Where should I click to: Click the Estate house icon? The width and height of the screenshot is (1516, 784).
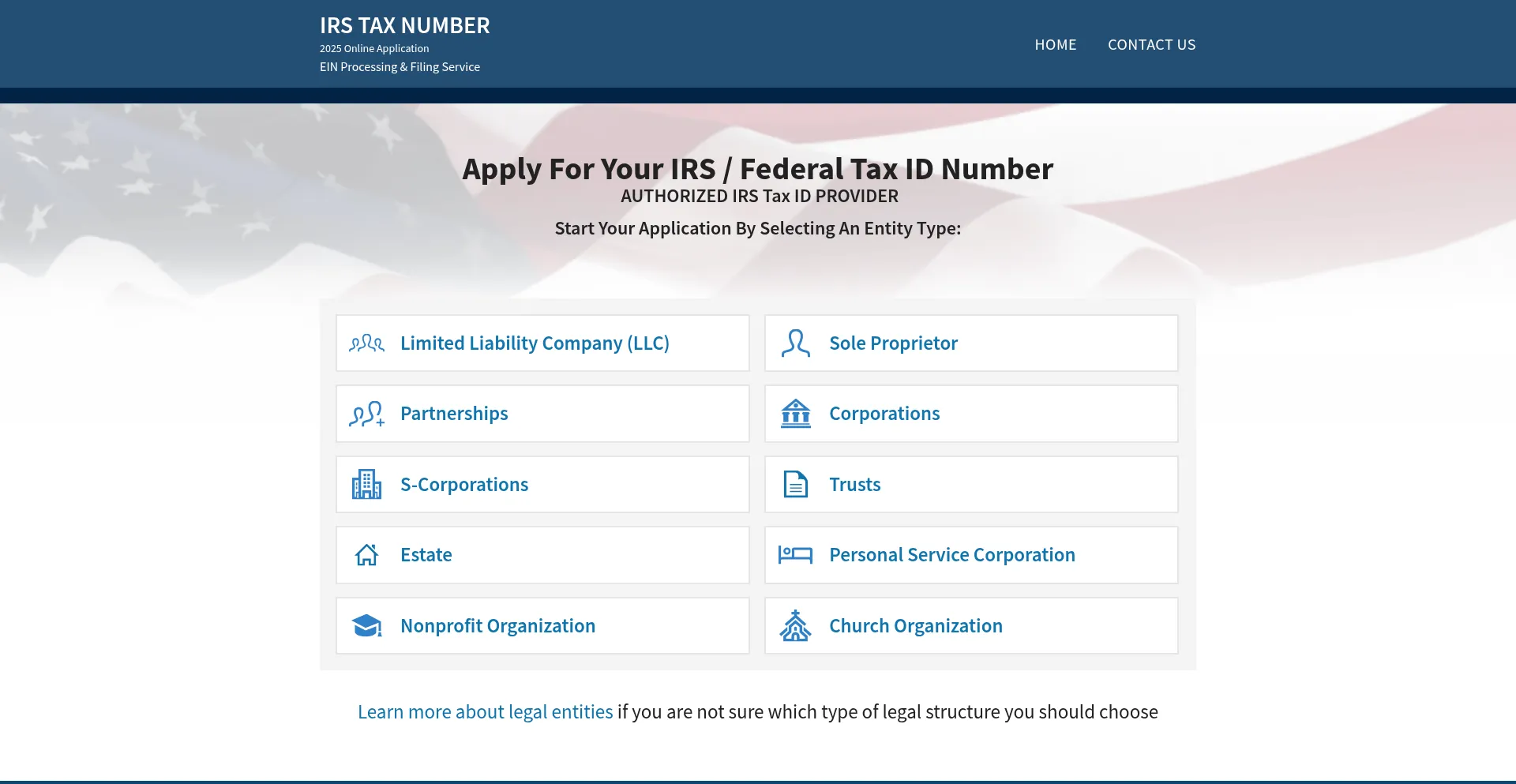[366, 555]
